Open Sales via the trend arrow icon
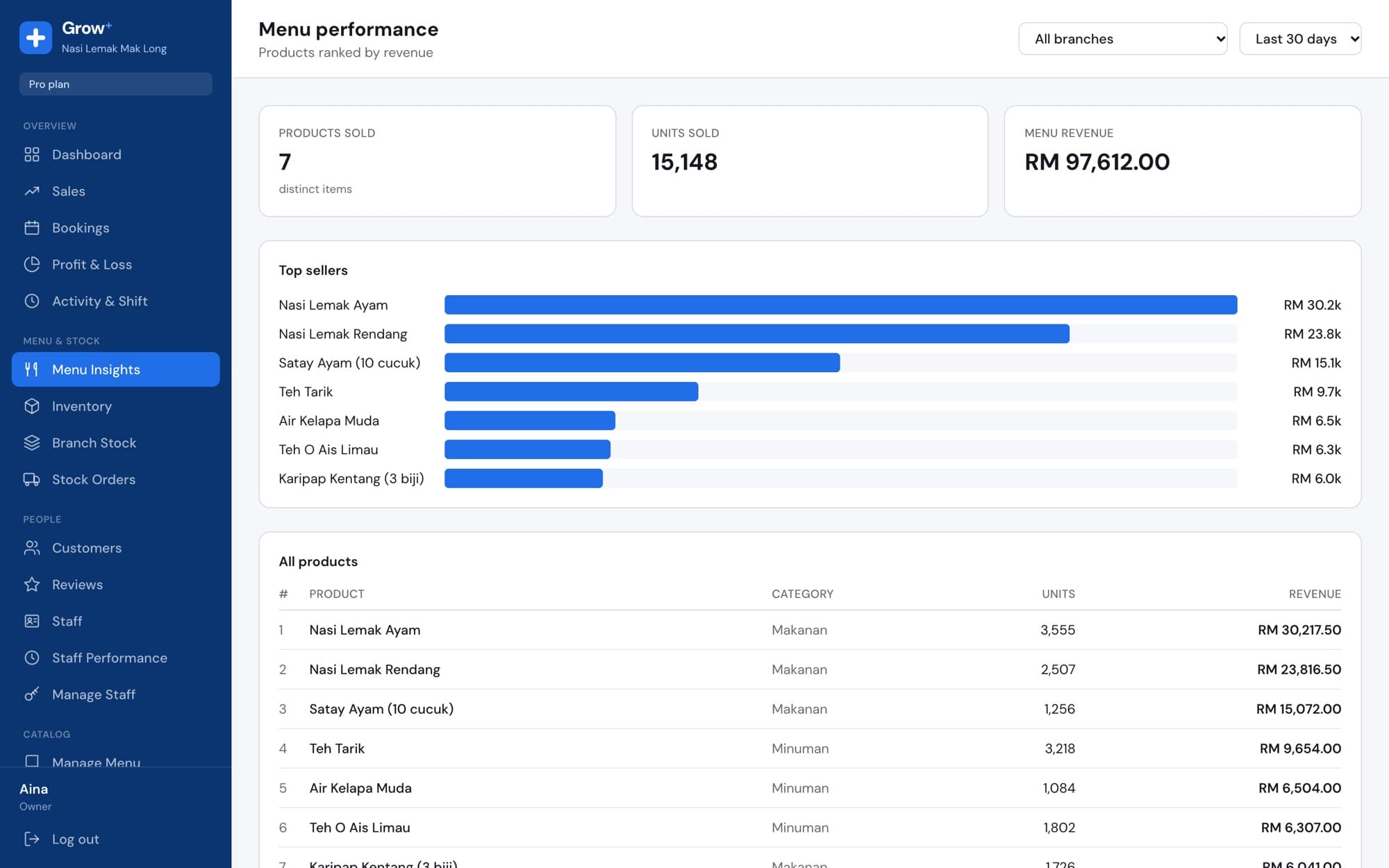The width and height of the screenshot is (1389, 868). (x=32, y=191)
